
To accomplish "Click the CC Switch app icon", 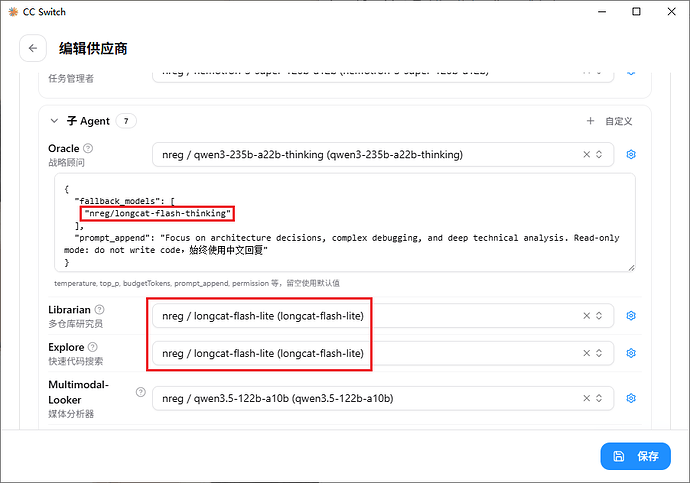I will point(13,12).
